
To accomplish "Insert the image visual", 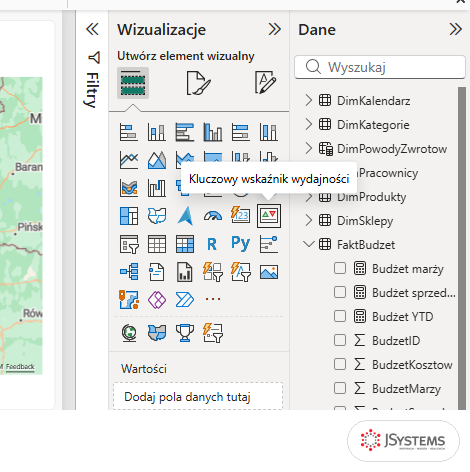I will coord(269,272).
